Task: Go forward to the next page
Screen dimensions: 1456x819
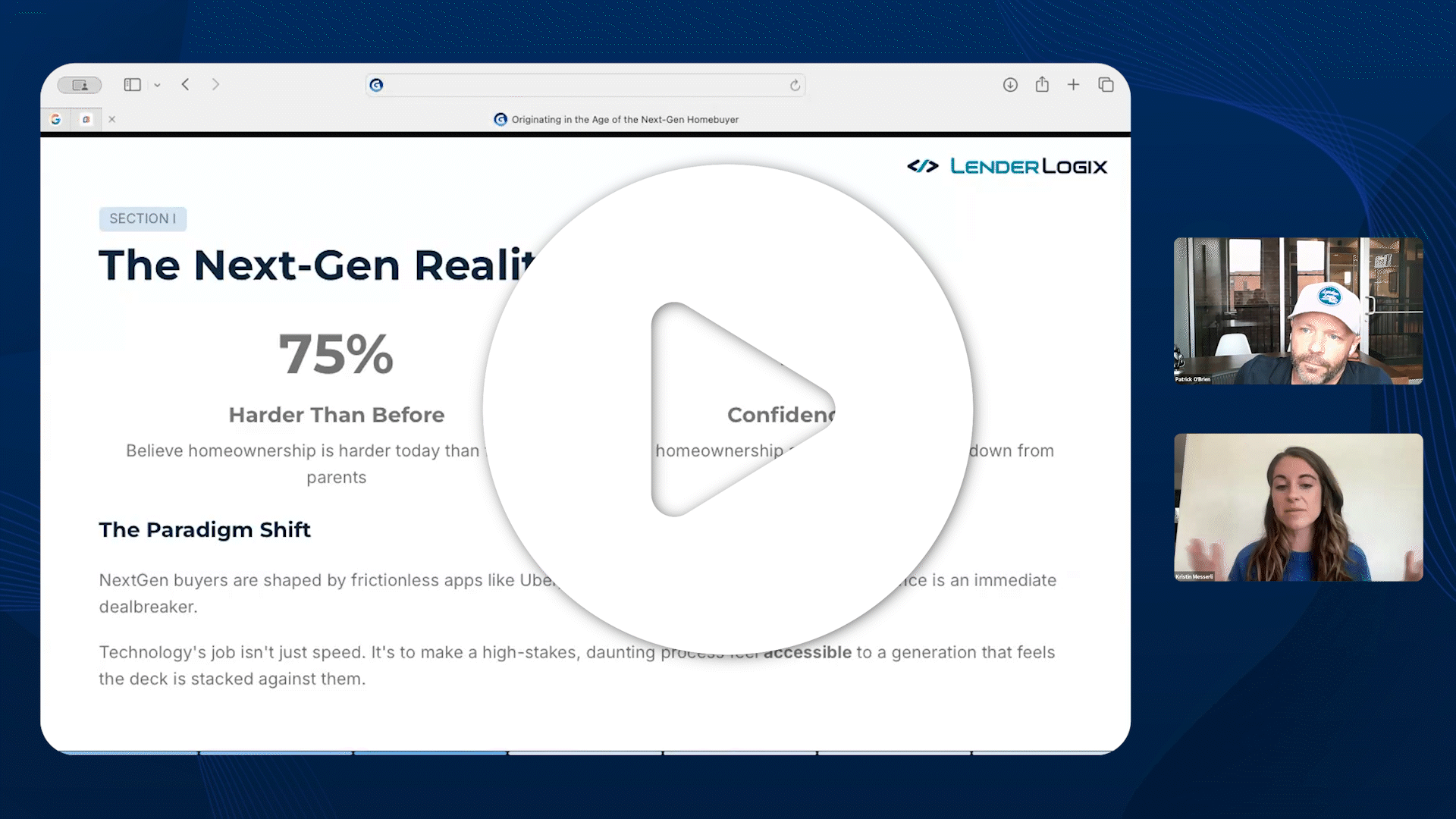Action: 216,84
